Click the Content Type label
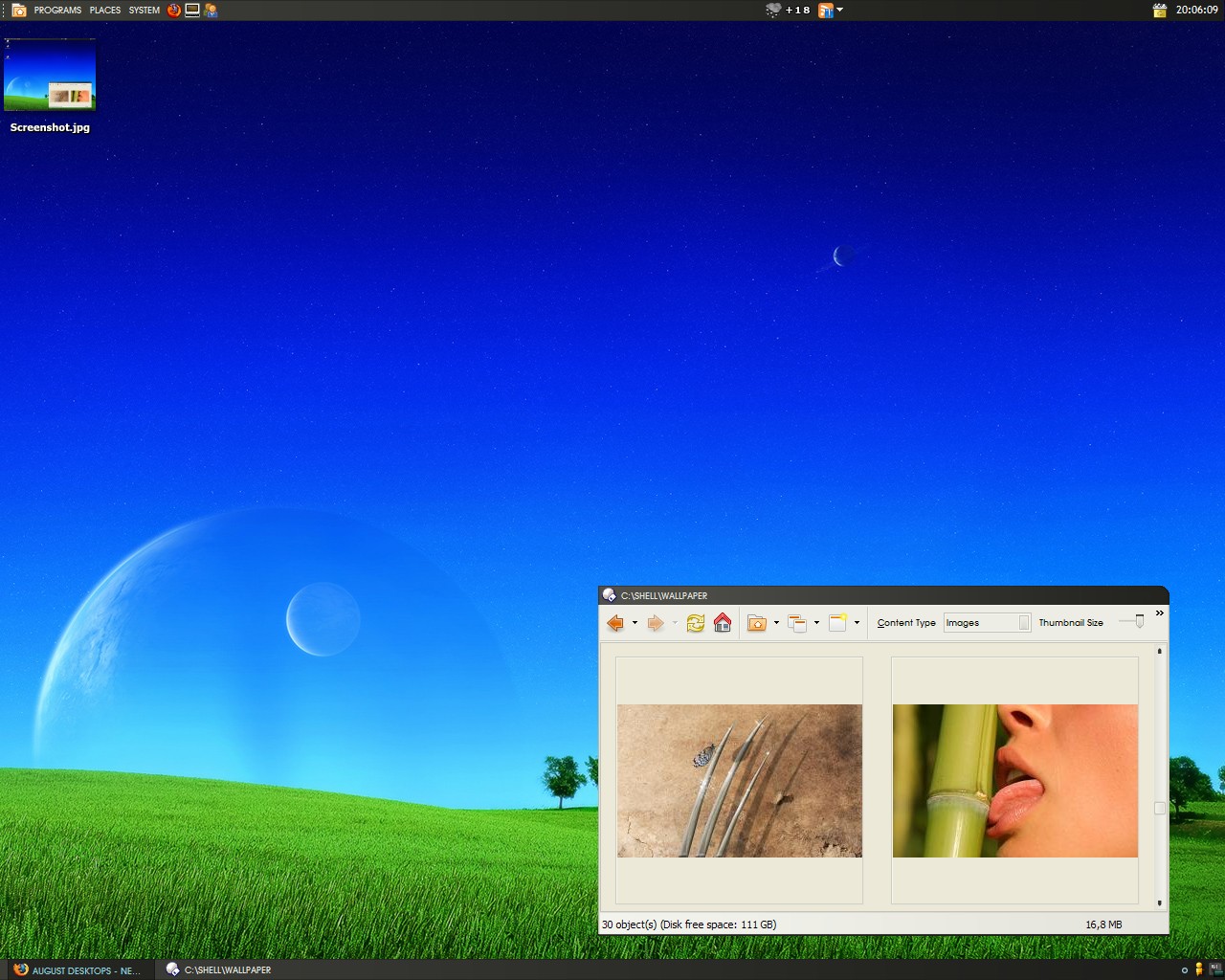 click(906, 623)
